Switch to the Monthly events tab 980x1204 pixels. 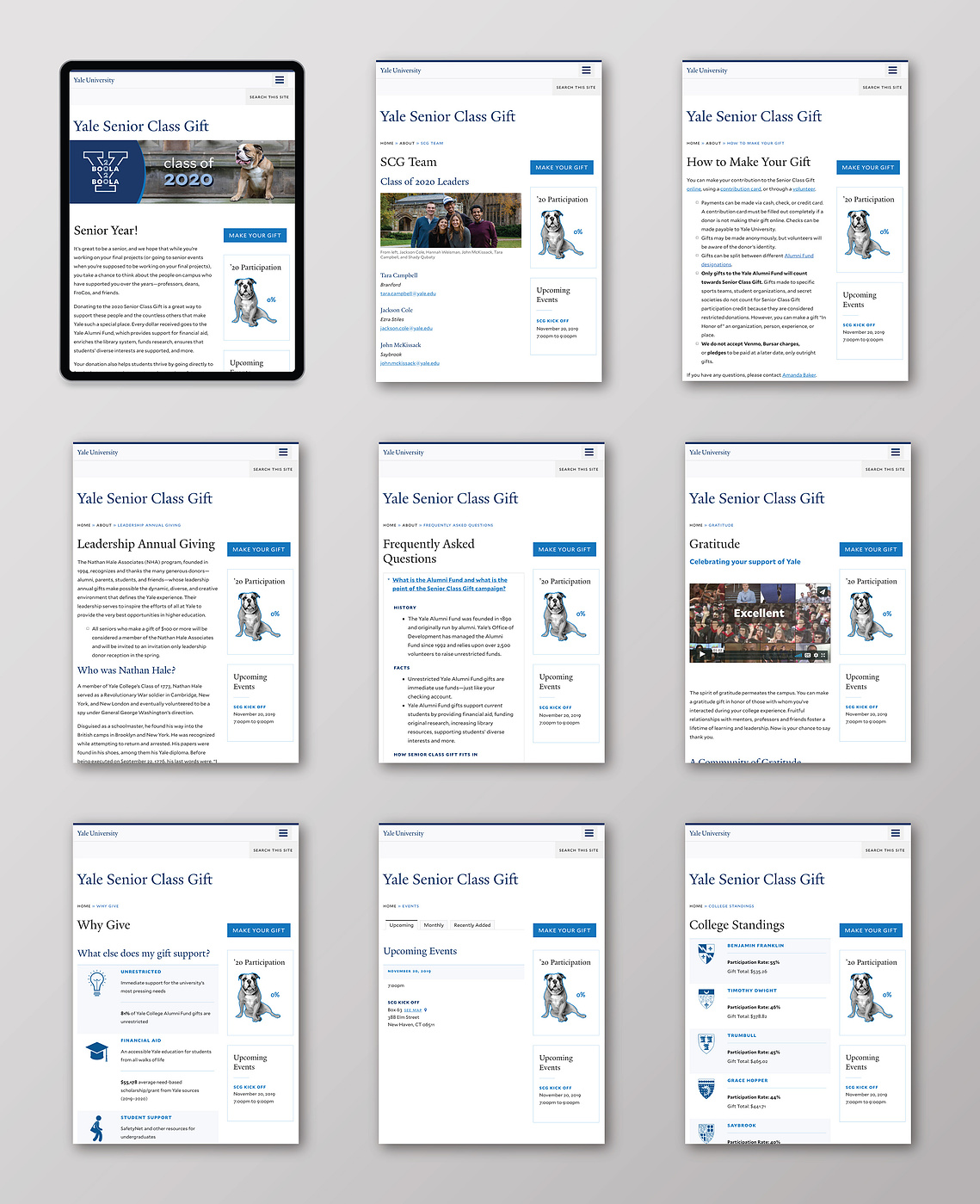pos(434,925)
